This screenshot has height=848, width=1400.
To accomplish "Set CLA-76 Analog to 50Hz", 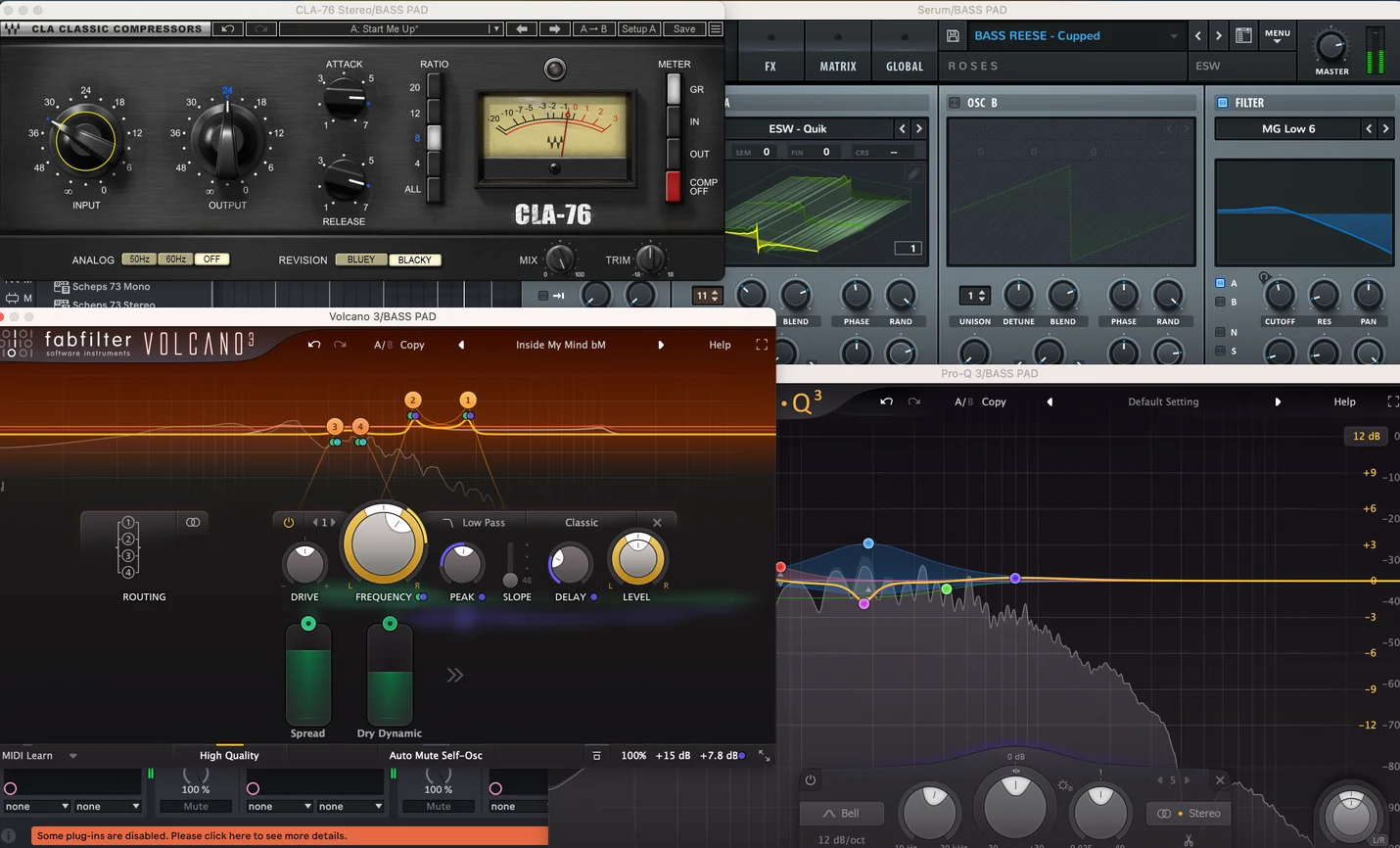I will 139,259.
